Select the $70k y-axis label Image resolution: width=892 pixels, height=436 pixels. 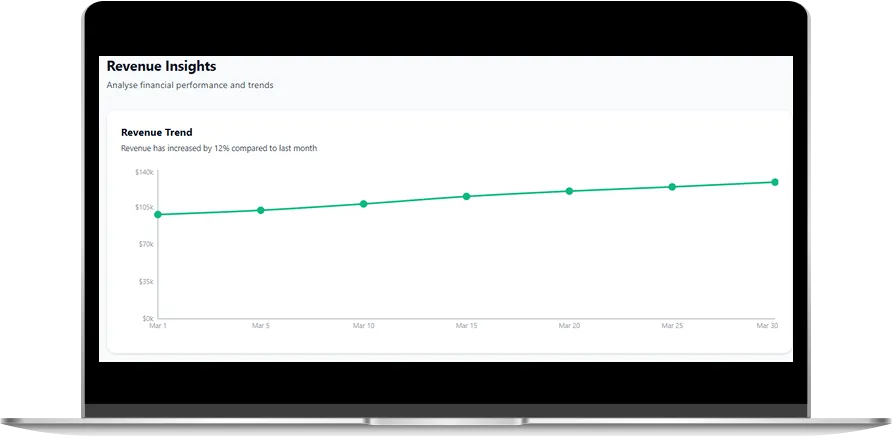(146, 244)
